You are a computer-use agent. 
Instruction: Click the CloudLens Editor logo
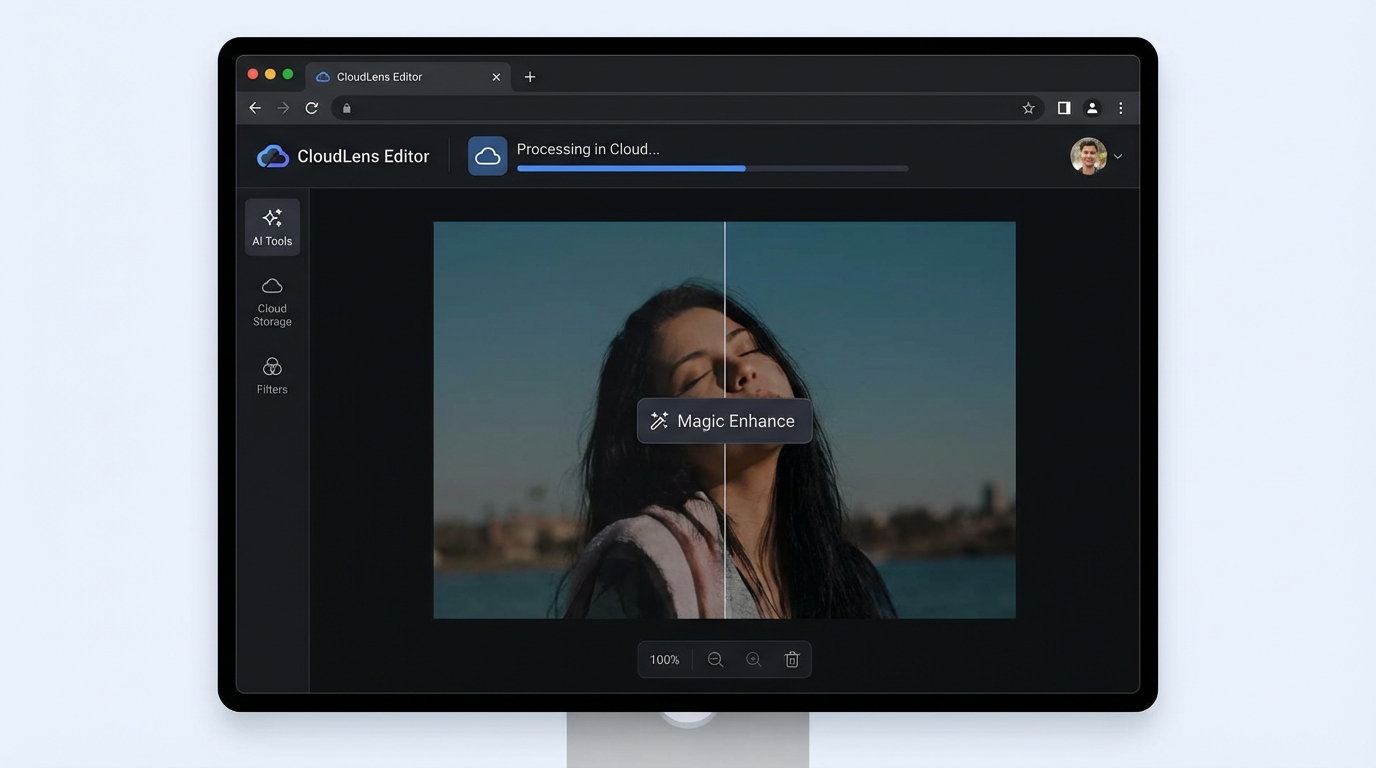click(273, 156)
